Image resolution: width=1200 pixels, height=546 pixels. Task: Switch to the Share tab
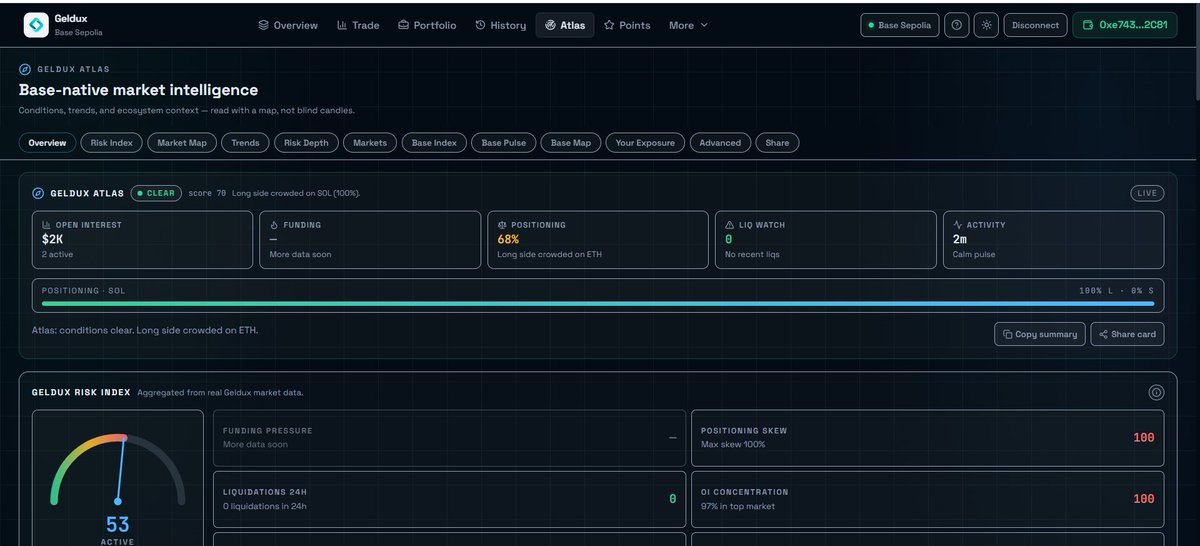coord(777,143)
